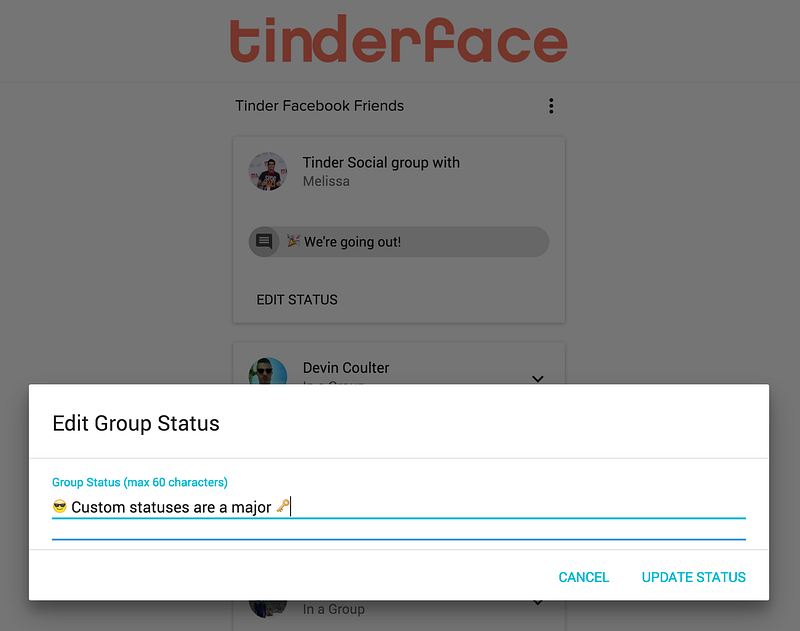The height and width of the screenshot is (631, 800).
Task: Cancel editing the group status
Action: 584,577
